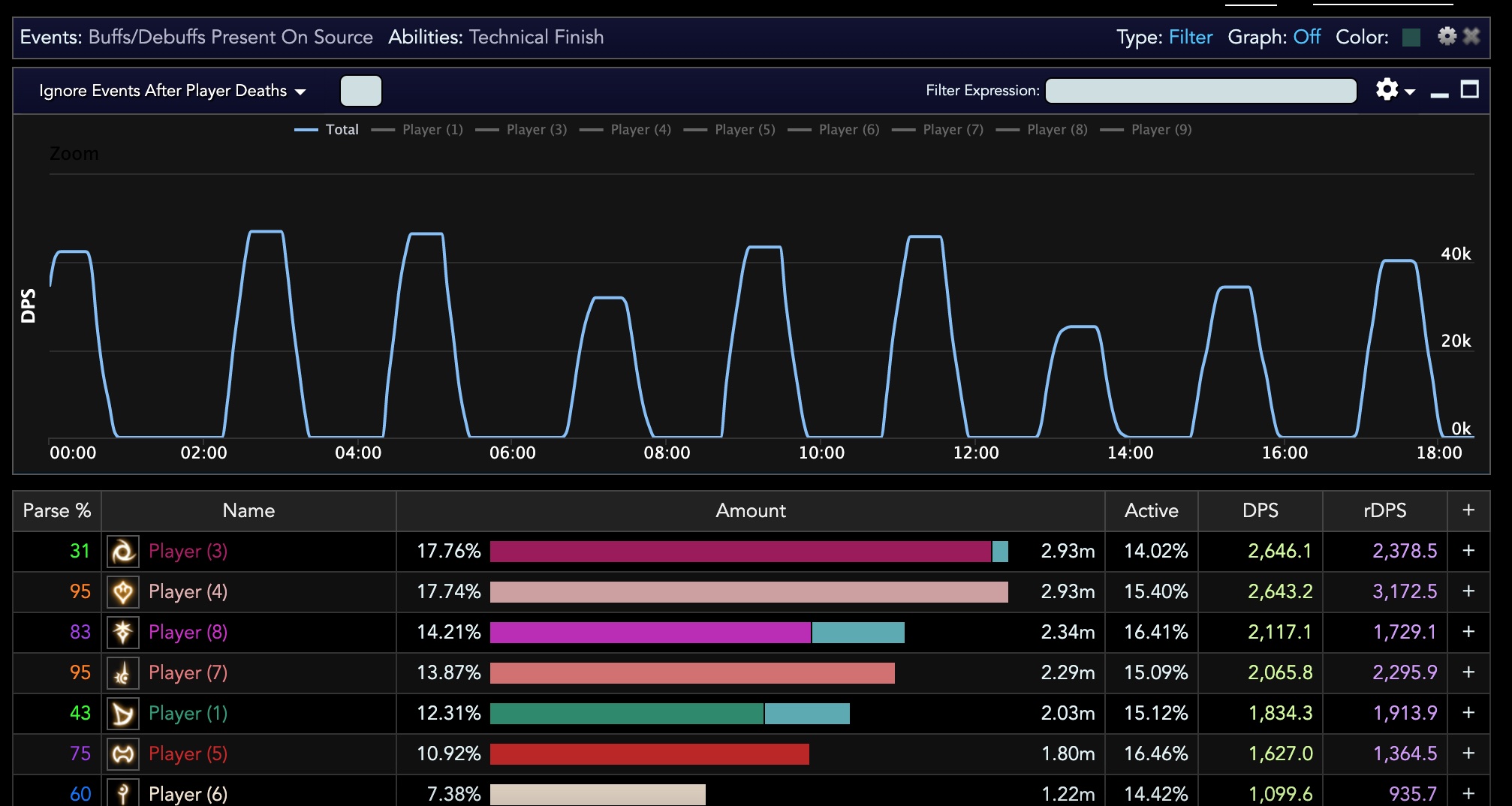Sort table by Active column
The width and height of the screenshot is (1512, 806).
[x=1152, y=510]
